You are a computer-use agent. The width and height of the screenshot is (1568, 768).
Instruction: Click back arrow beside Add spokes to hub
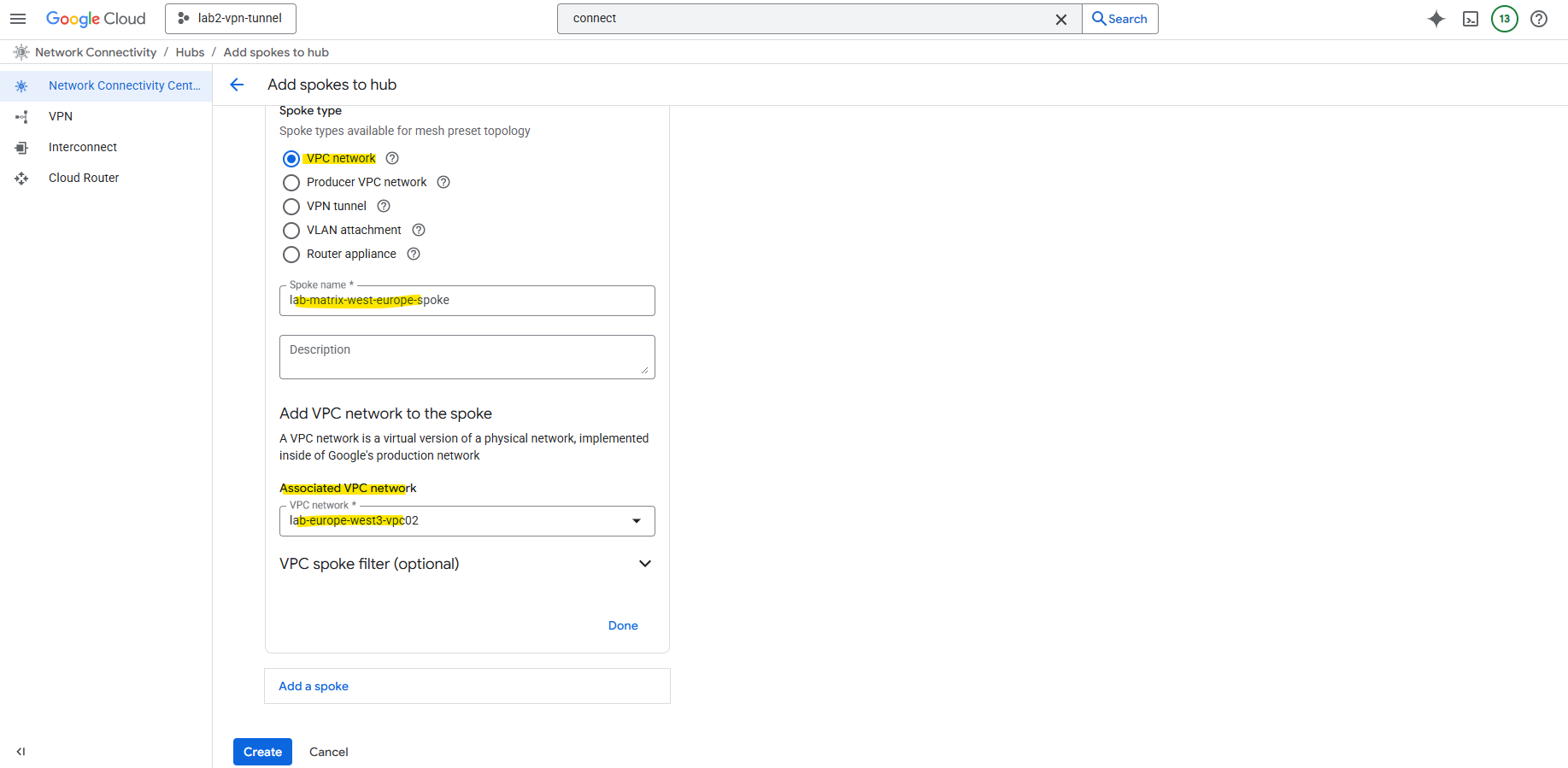238,85
